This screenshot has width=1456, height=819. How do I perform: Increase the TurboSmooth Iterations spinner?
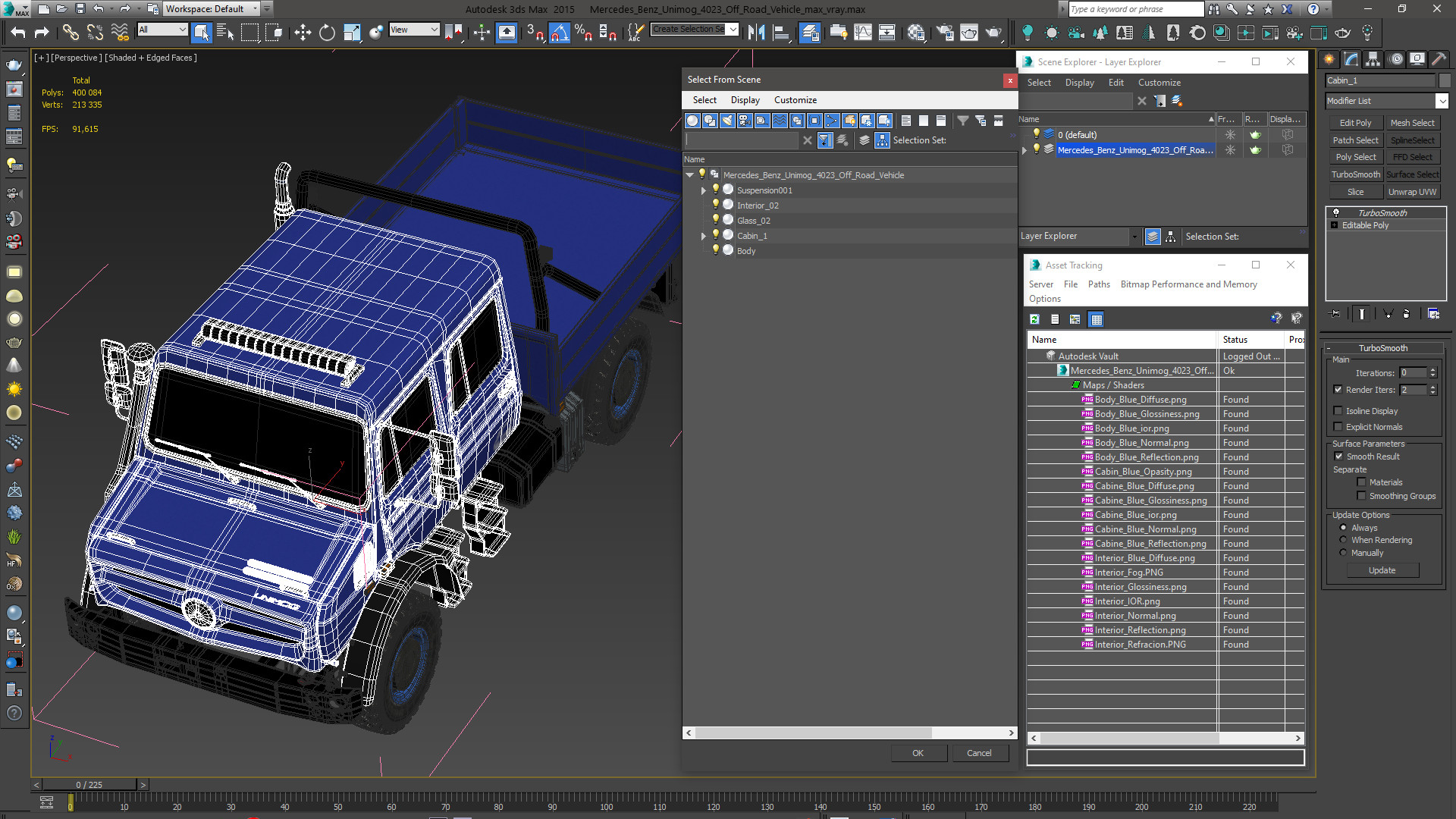(1432, 370)
